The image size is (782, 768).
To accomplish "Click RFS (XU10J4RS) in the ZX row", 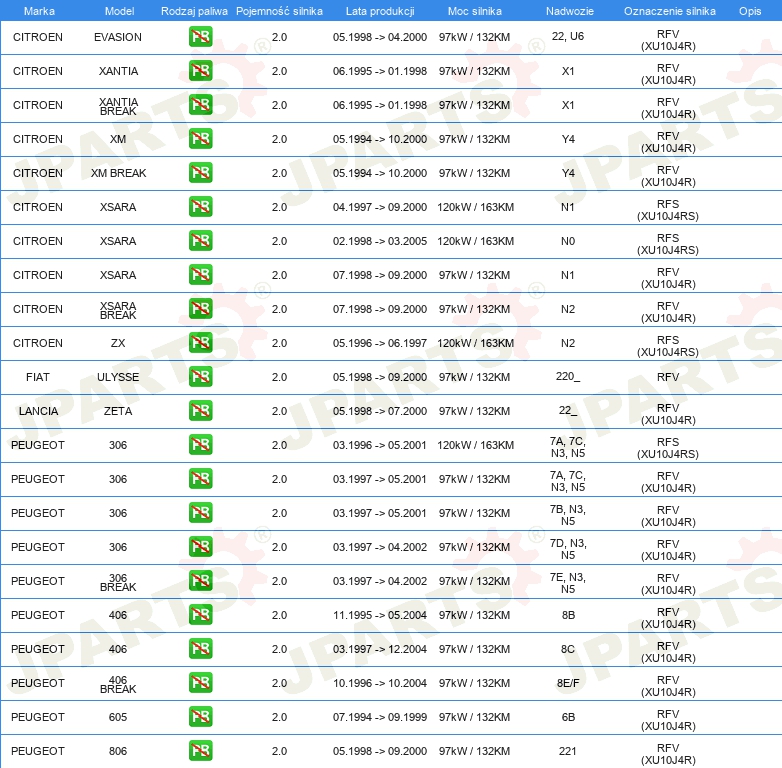I will pyautogui.click(x=668, y=346).
